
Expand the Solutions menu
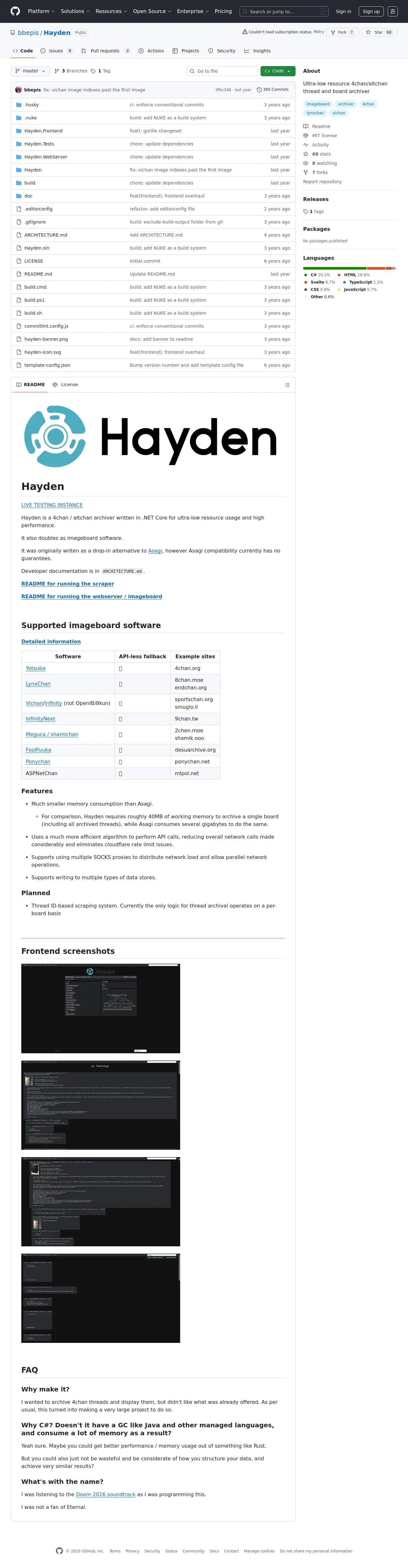tap(75, 11)
